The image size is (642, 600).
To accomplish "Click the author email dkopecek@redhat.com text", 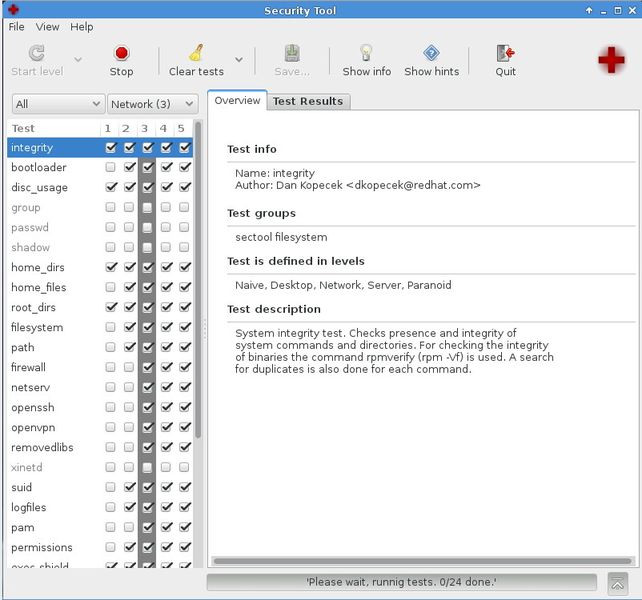I will click(413, 185).
